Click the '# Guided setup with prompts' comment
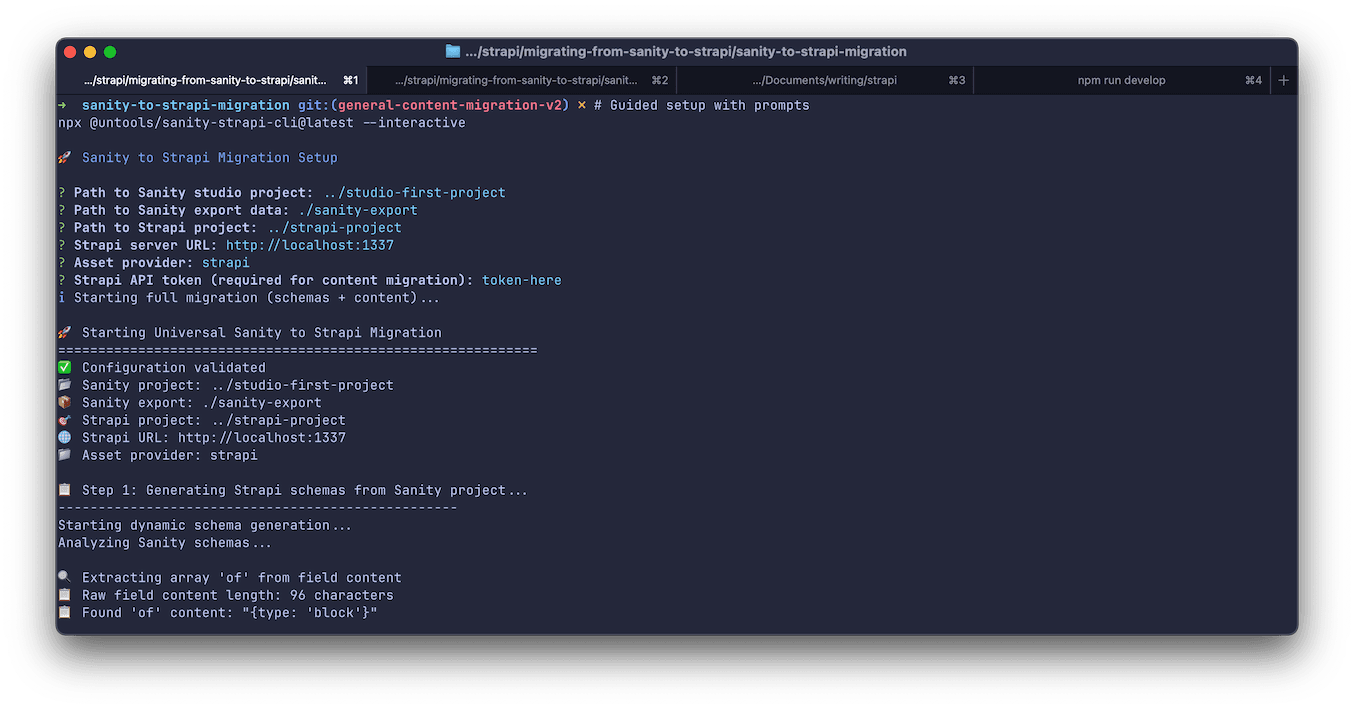 pyautogui.click(x=702, y=105)
